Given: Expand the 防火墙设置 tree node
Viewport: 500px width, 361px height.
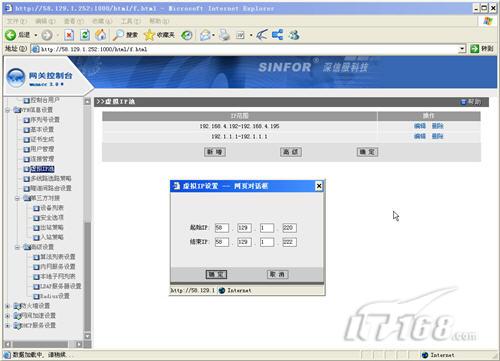Looking at the screenshot, I should tap(7, 306).
